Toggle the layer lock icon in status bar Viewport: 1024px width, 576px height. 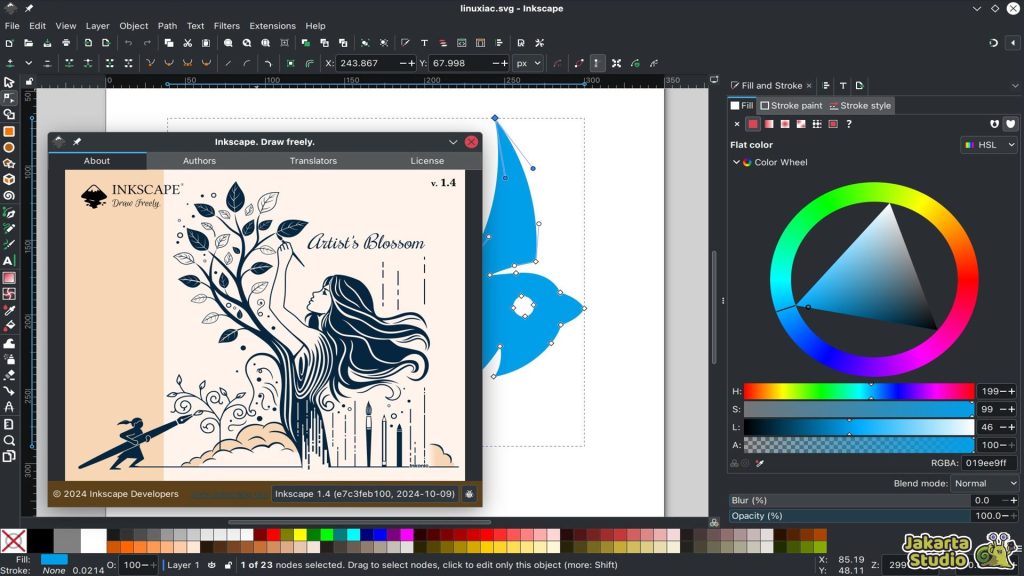[229, 565]
